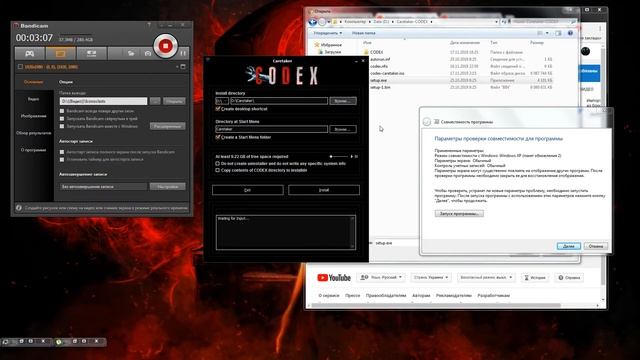Enable Bandicam autostart timer checkbox

62,160
